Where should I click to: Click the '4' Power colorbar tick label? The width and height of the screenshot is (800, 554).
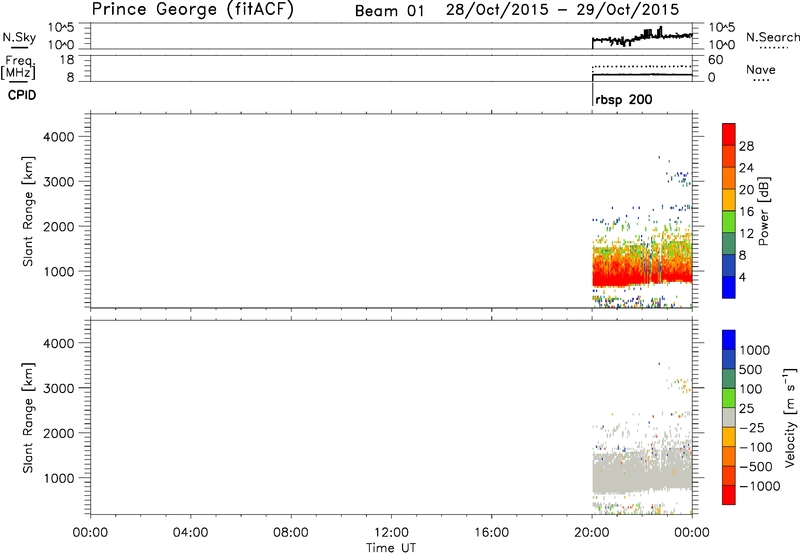742,278
